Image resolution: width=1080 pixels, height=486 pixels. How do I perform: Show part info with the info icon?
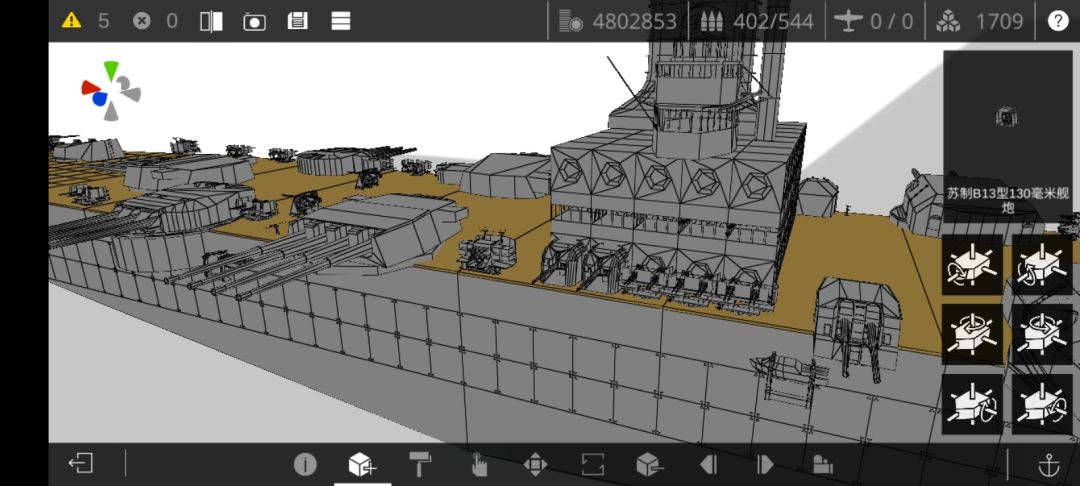tap(305, 465)
